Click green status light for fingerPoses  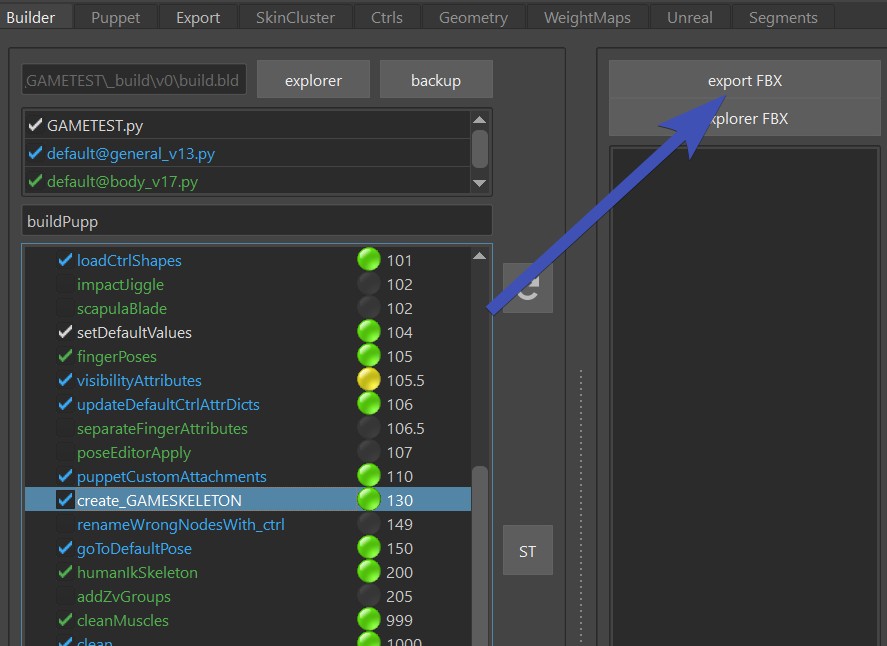click(x=369, y=356)
